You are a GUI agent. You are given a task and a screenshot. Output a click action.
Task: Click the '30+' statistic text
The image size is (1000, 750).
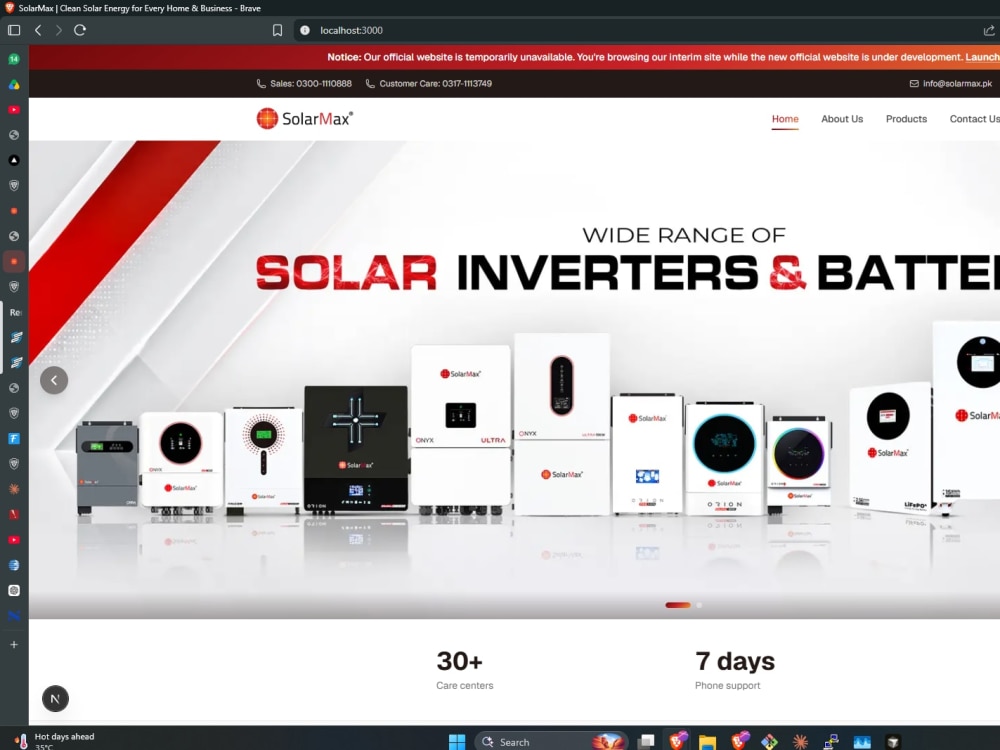pos(459,661)
